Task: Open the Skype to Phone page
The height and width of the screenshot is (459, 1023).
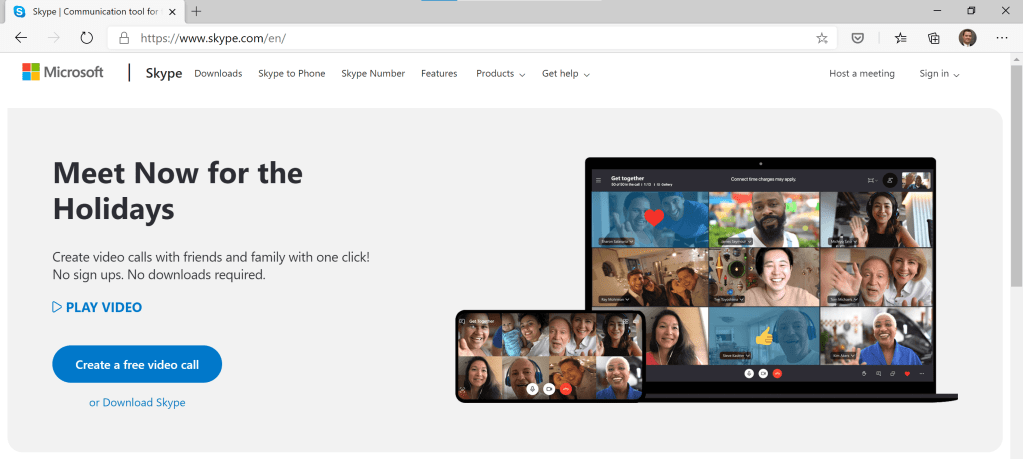Action: coord(291,74)
